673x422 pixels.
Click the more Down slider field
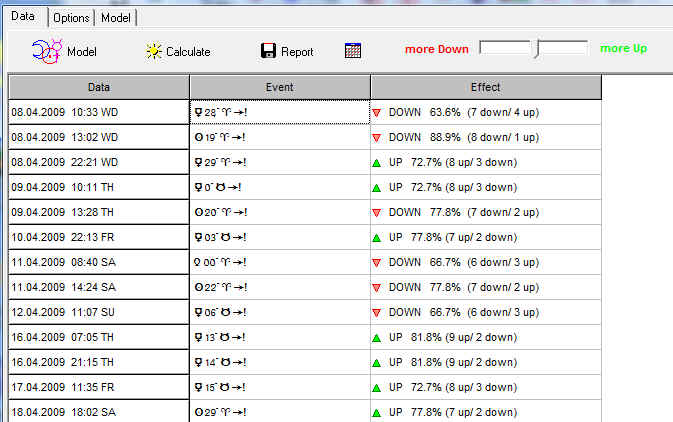[x=505, y=47]
